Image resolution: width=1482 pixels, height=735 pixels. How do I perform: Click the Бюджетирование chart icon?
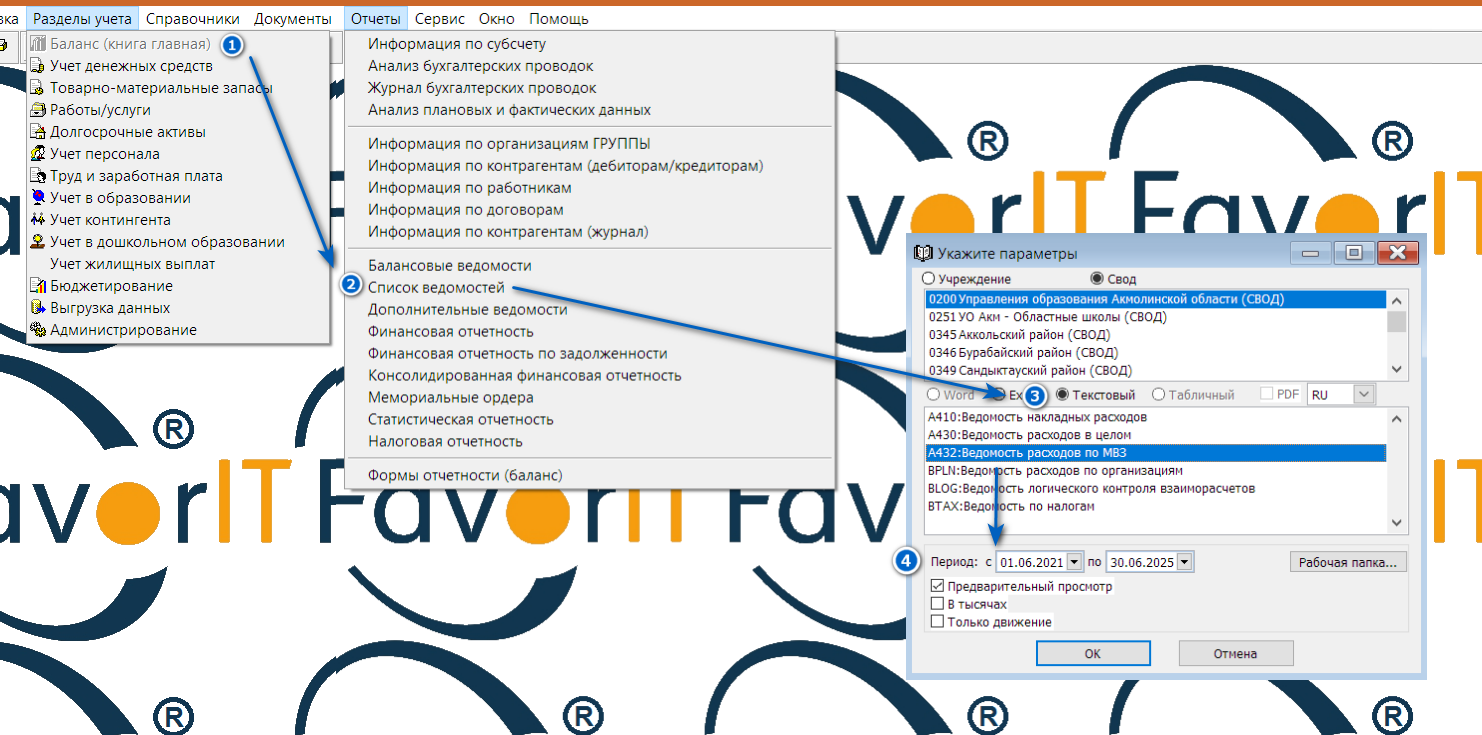(x=38, y=286)
